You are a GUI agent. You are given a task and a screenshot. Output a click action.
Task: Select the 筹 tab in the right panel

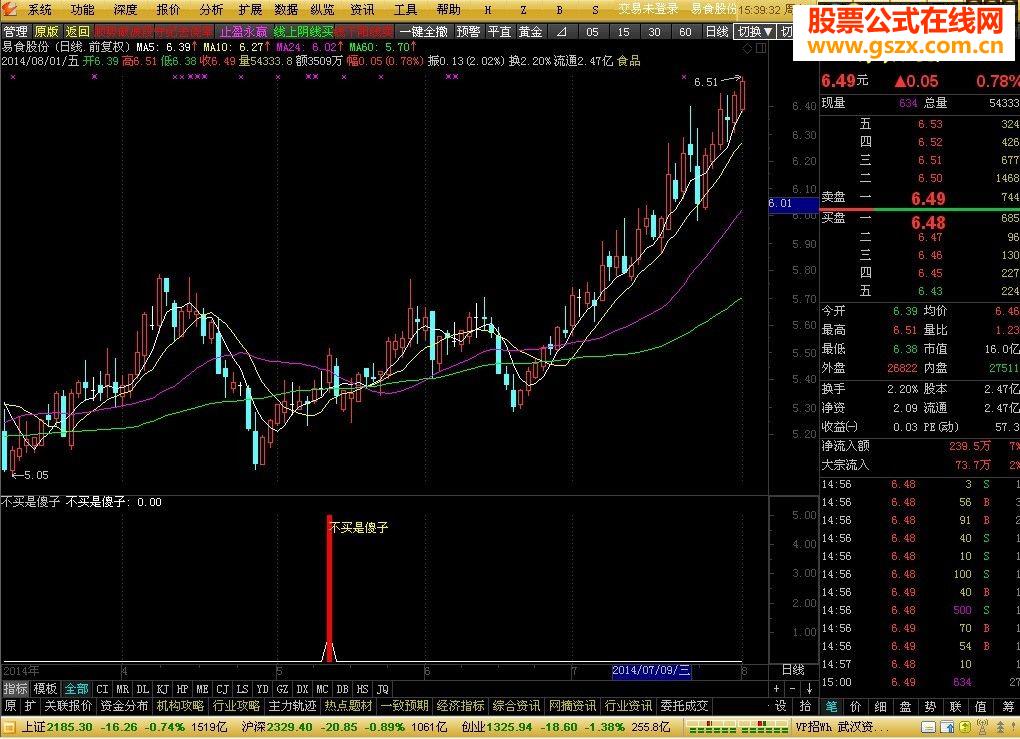pos(1008,706)
